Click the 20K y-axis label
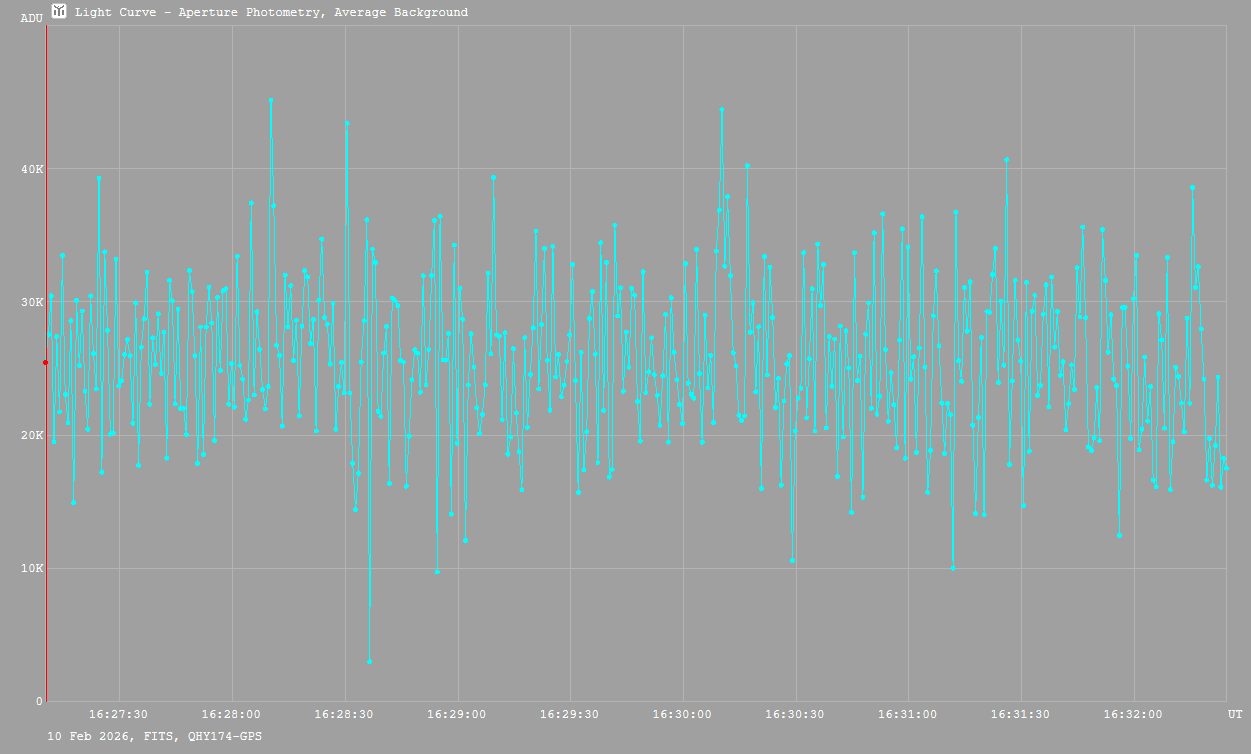Screen dimensions: 1251x754 click(32, 435)
